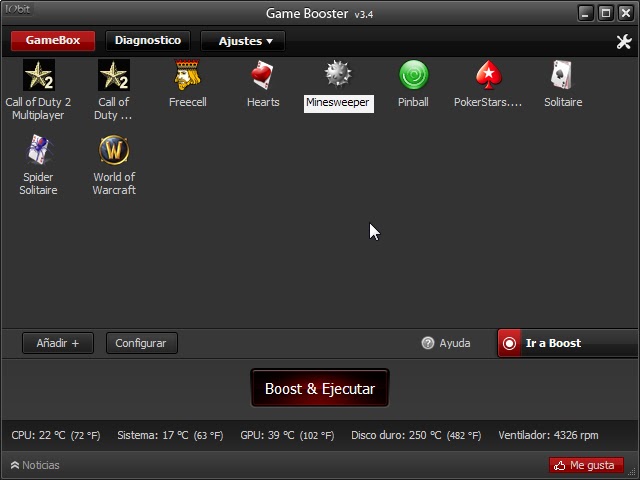Click the thumbs-up icon on Me gusta
This screenshot has width=640, height=480.
(x=560, y=465)
